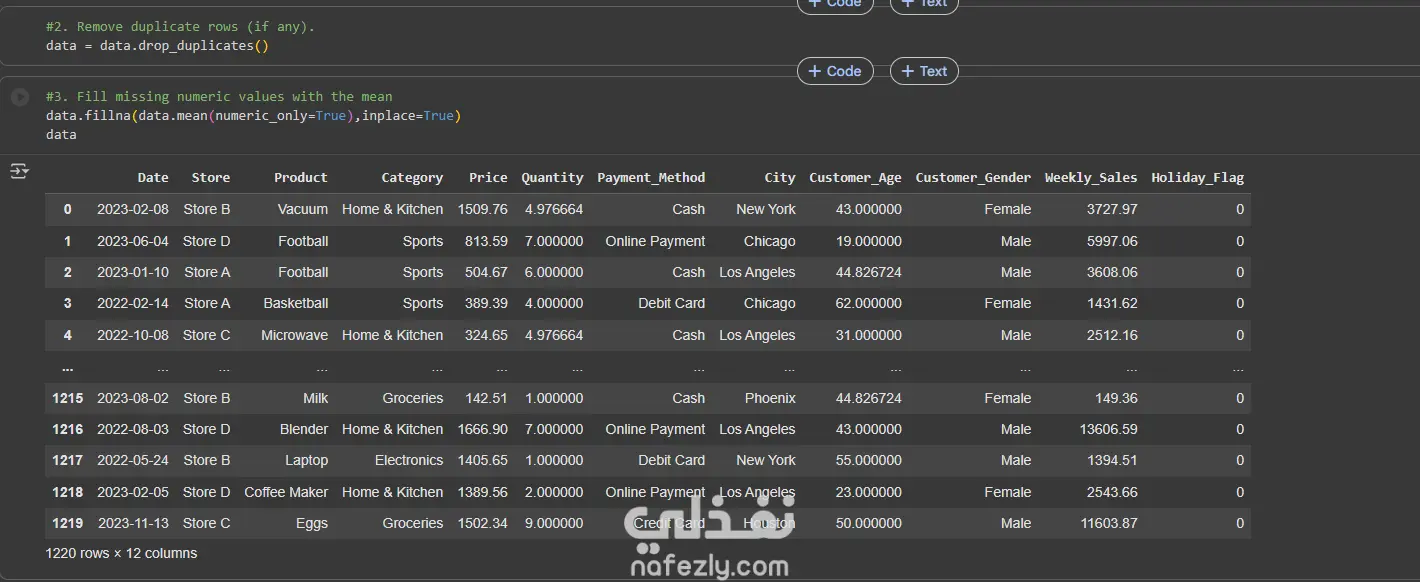1420x582 pixels.
Task: Click the date 2023-11-13 cell
Action: (133, 524)
